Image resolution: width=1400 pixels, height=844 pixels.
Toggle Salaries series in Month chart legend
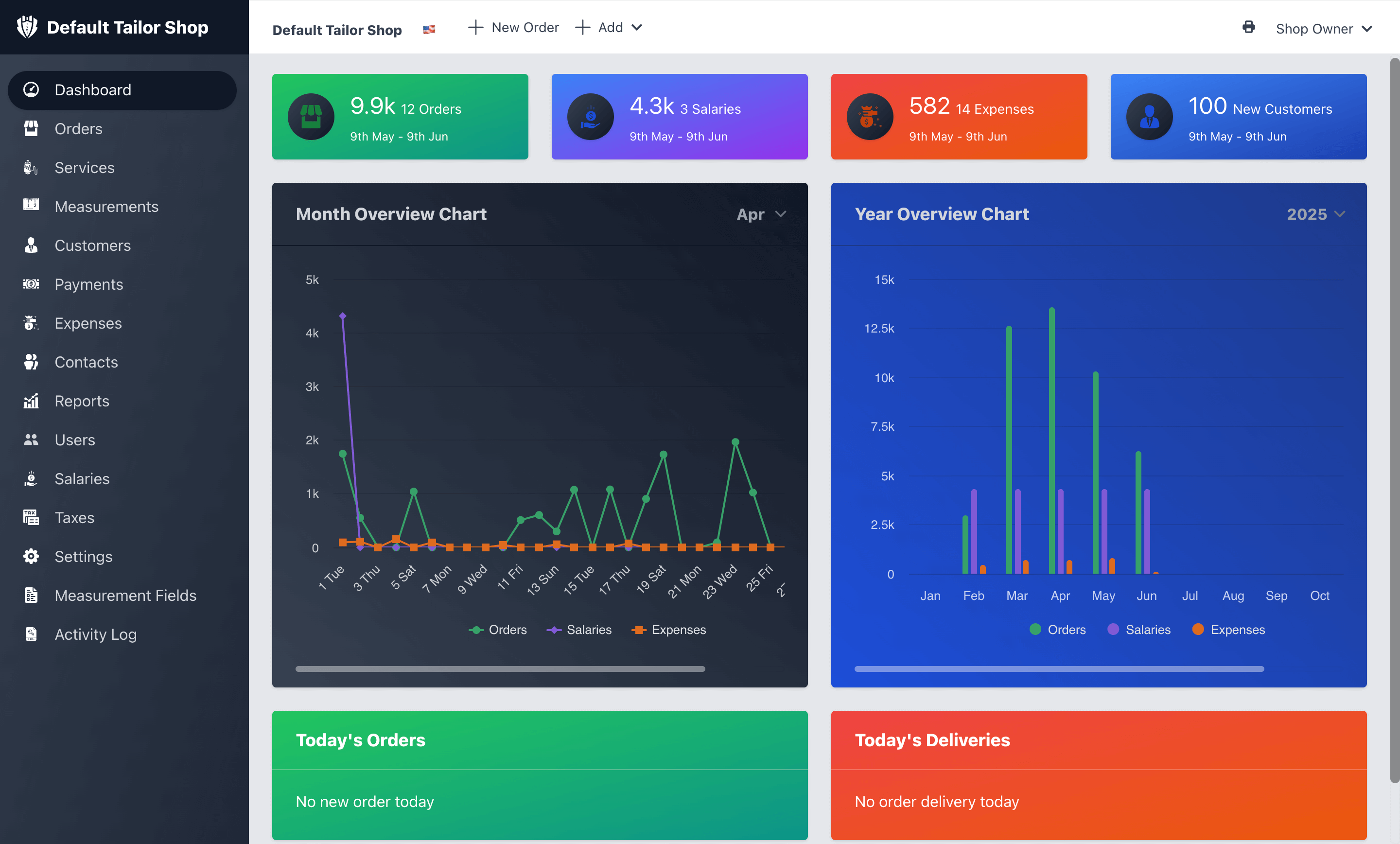click(x=579, y=630)
